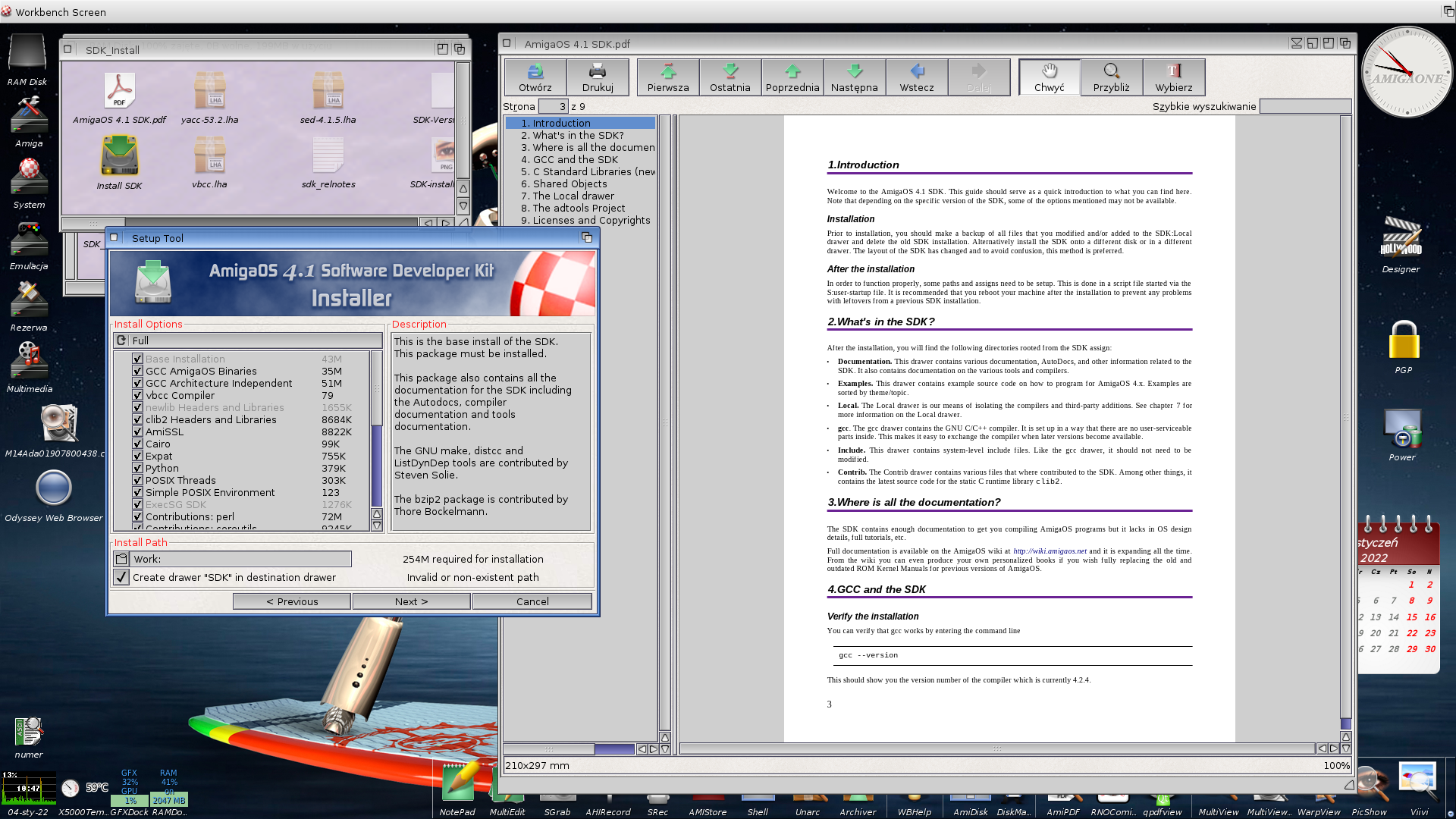Screen dimensions: 1456x819
Task: Toggle Create drawer SDK in destination checkbox
Action: click(121, 577)
